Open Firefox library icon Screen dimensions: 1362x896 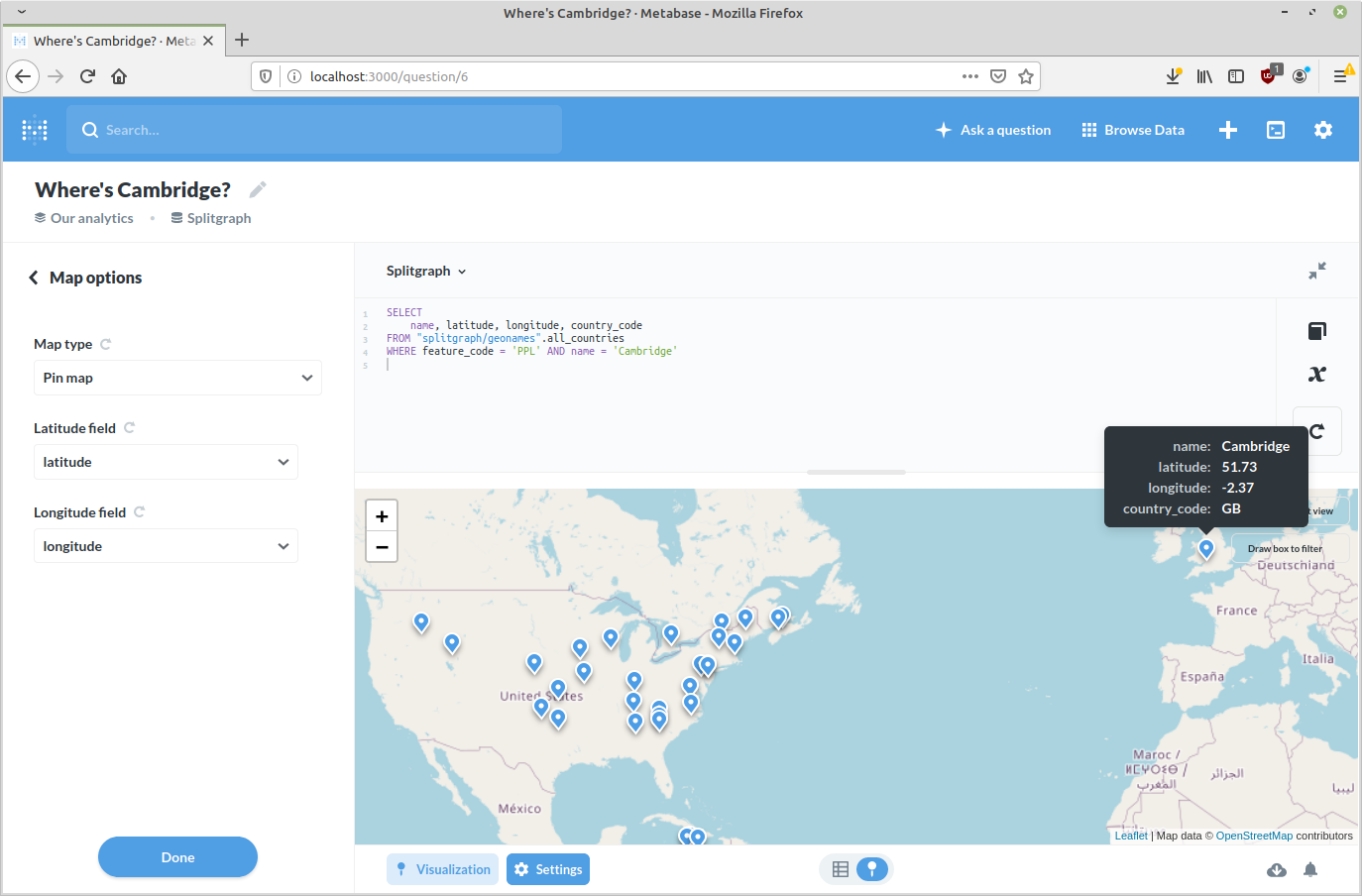[1204, 76]
